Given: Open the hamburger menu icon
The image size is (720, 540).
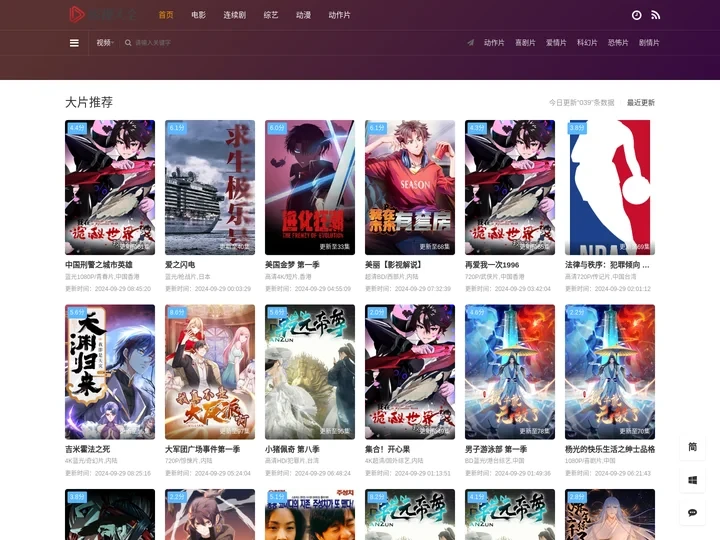Looking at the screenshot, I should pos(74,43).
